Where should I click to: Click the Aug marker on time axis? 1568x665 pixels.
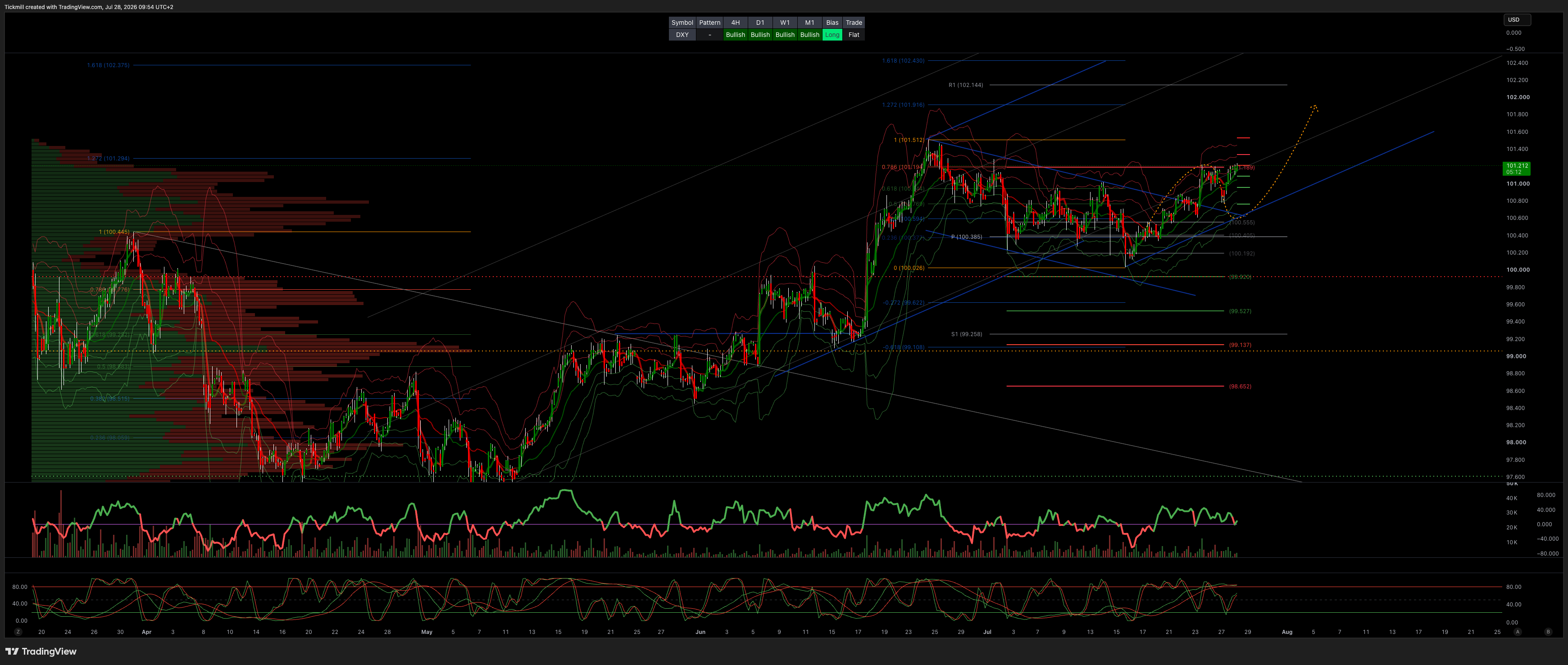click(1287, 632)
